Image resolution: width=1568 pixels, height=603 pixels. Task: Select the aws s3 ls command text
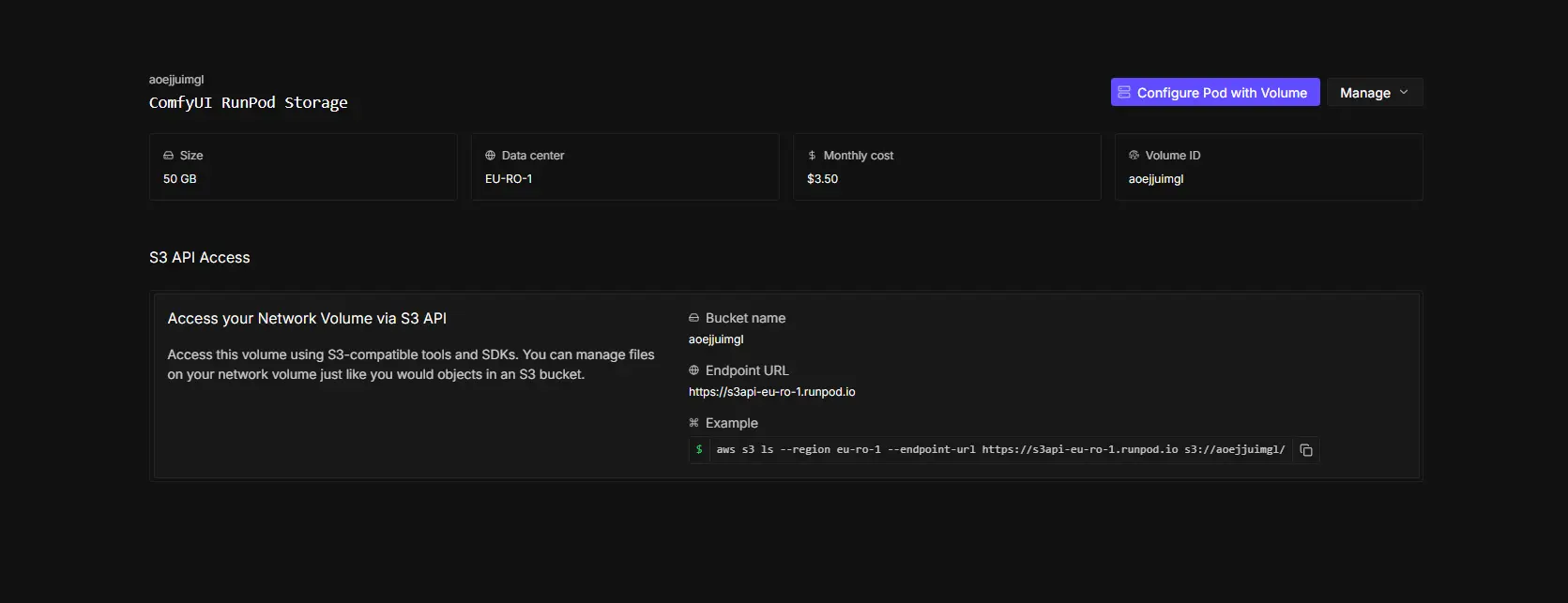point(999,450)
